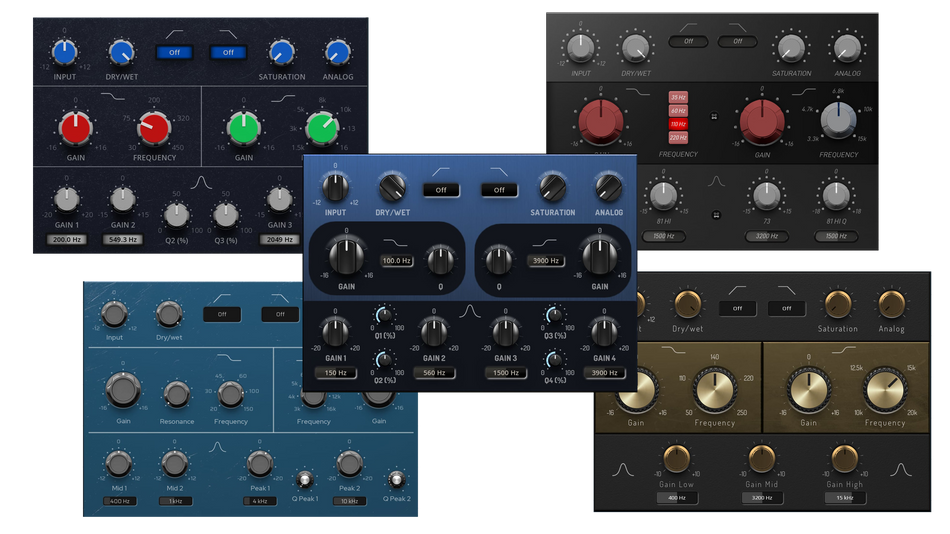Click the high shelf icon in gold skin's right panel
Viewport: 950px width, 534px height.
[843, 350]
